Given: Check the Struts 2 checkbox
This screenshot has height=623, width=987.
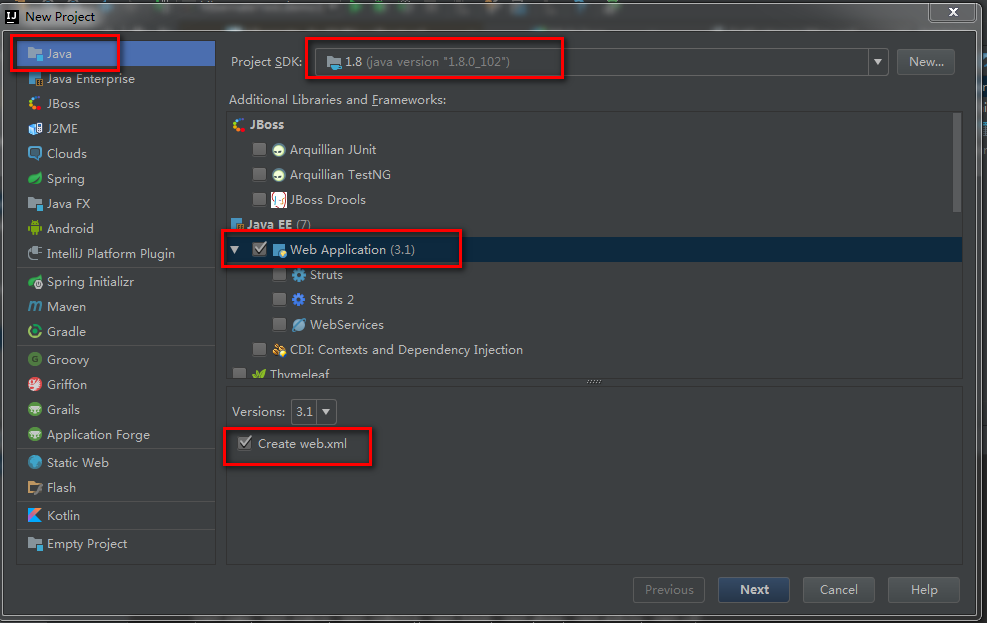Looking at the screenshot, I should tap(279, 300).
